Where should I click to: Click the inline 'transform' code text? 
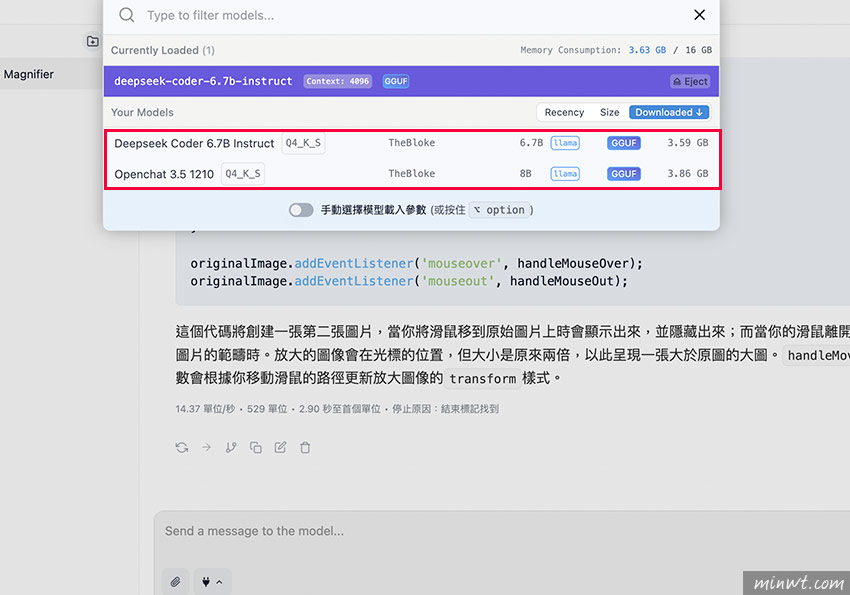[482, 379]
